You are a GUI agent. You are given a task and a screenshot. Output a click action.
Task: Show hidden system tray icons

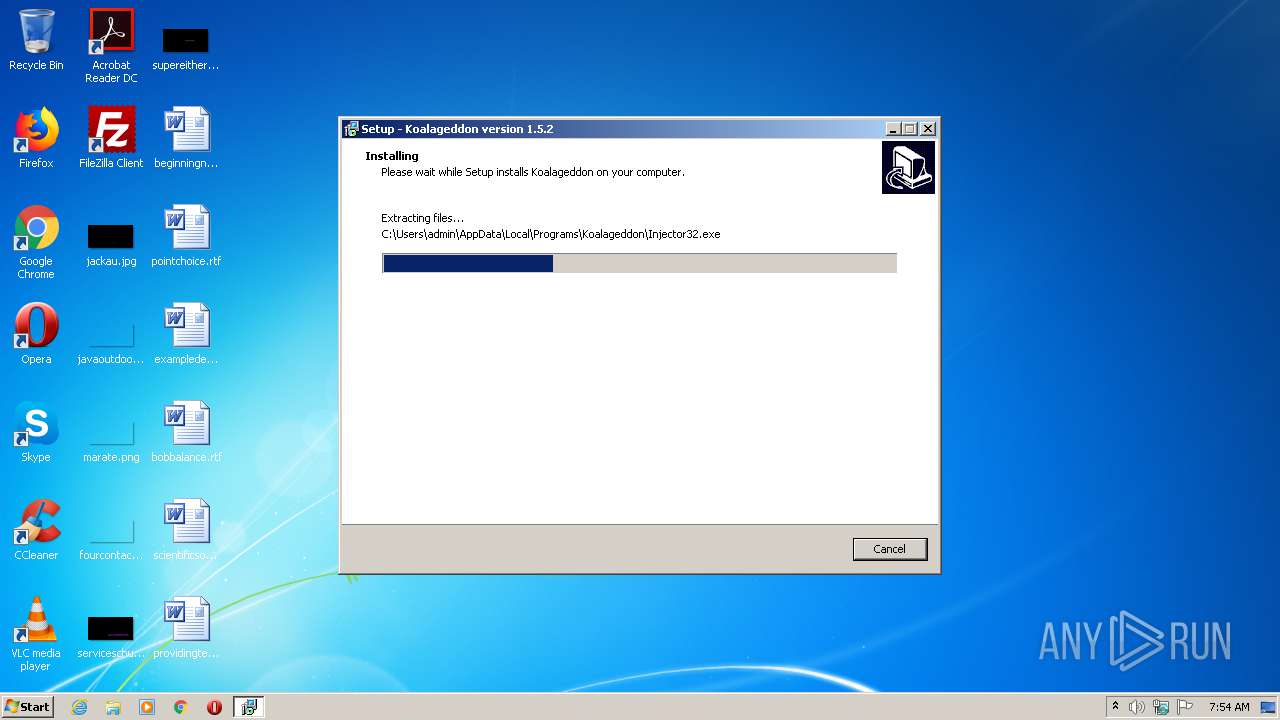coord(1116,707)
